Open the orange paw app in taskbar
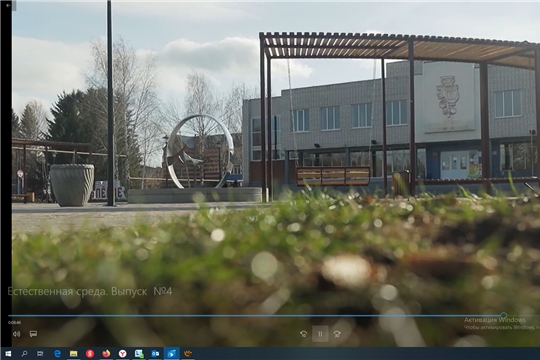Image resolution: width=540 pixels, height=360 pixels. click(x=188, y=354)
